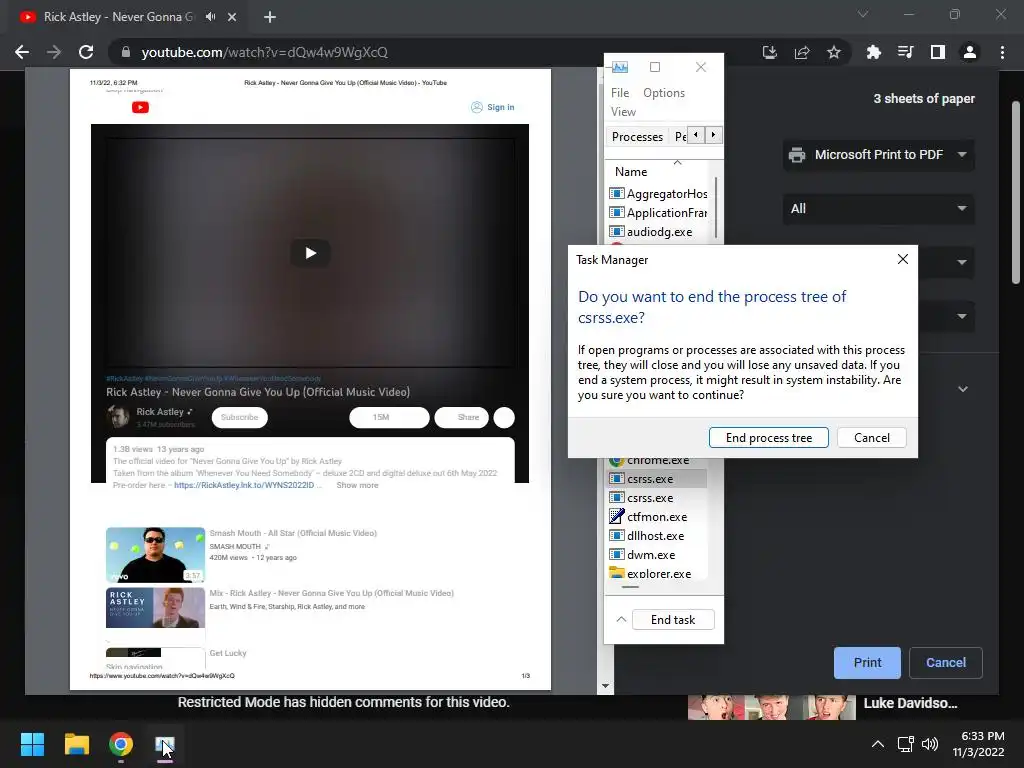Close the Rick Astley tab

(x=232, y=17)
